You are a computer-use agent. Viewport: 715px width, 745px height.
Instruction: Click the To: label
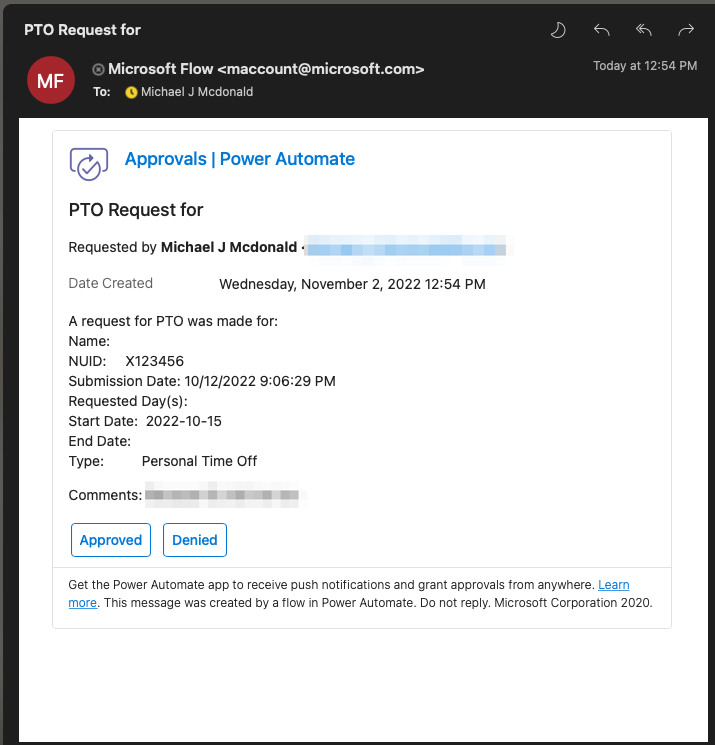[102, 92]
